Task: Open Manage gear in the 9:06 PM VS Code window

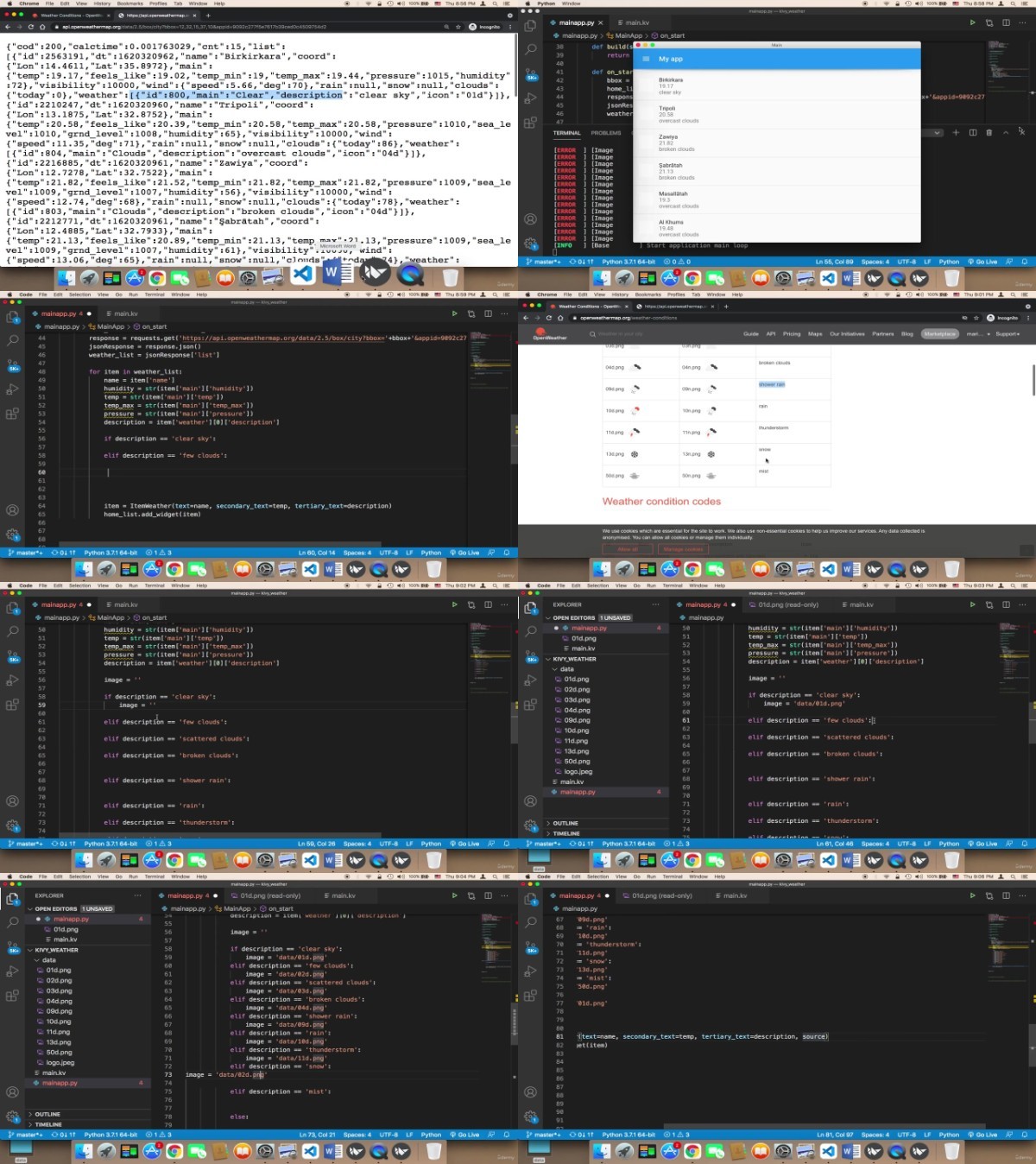Action: tap(530, 1117)
